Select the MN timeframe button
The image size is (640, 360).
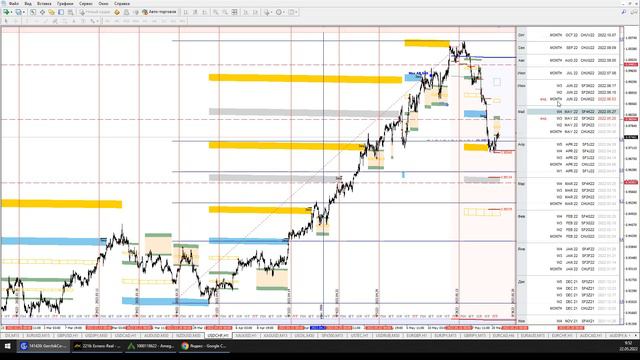183,21
